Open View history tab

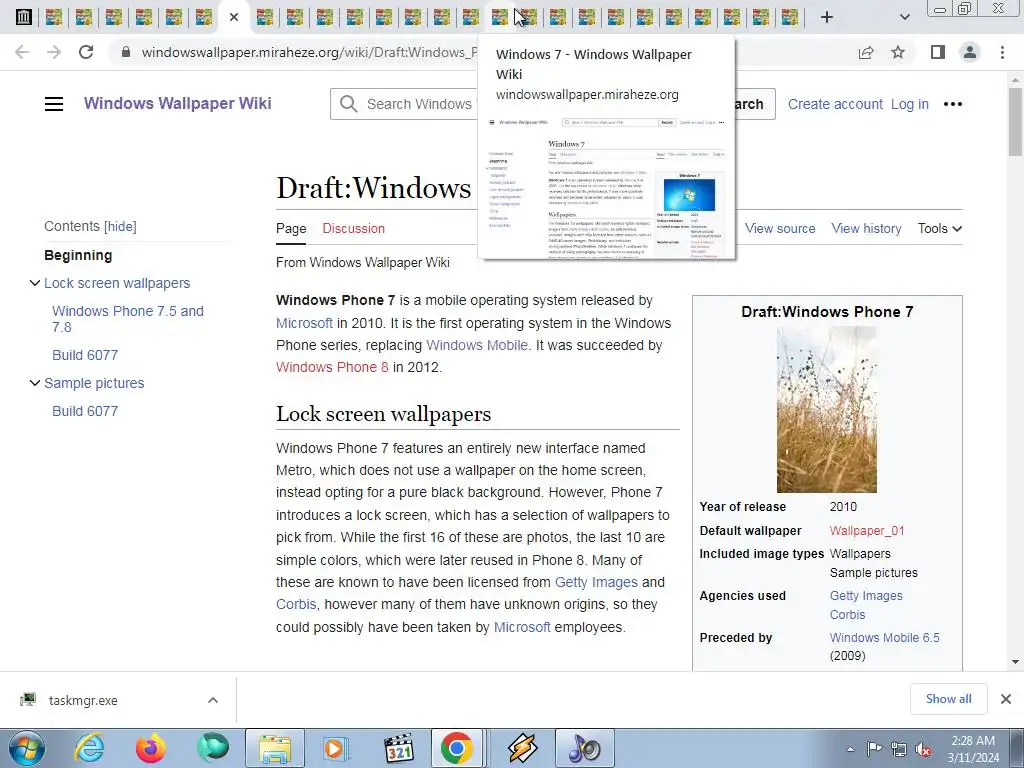866,229
